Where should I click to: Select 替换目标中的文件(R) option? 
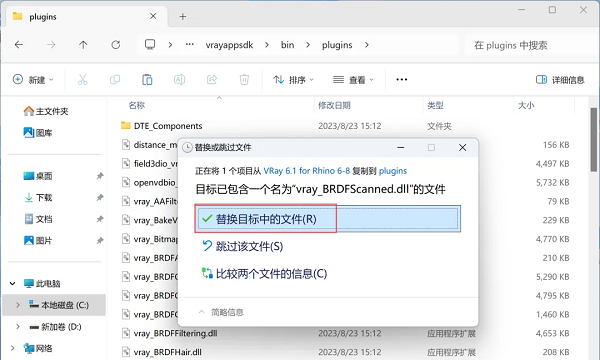[328, 219]
